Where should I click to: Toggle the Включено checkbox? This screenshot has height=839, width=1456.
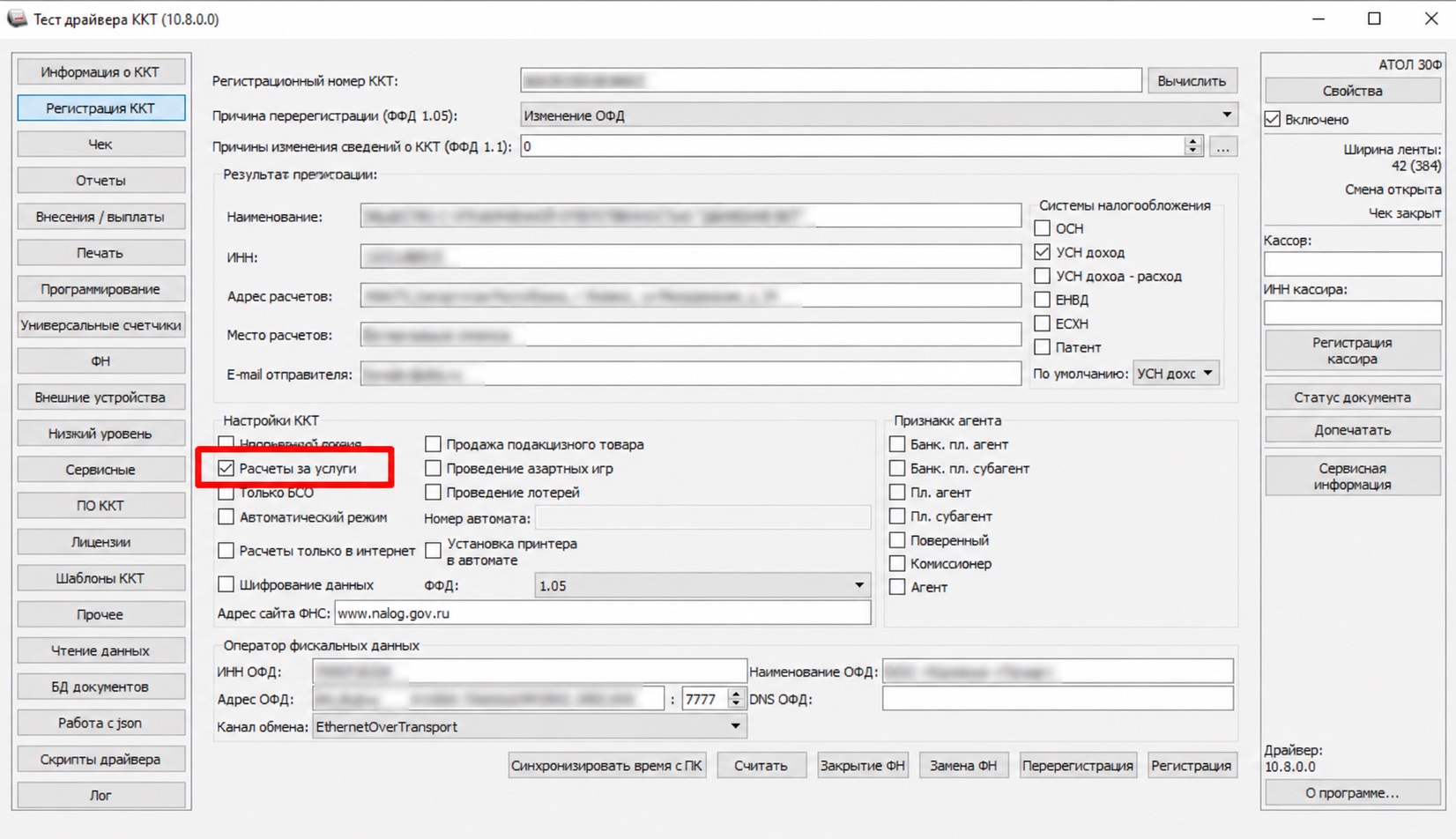tap(1273, 119)
